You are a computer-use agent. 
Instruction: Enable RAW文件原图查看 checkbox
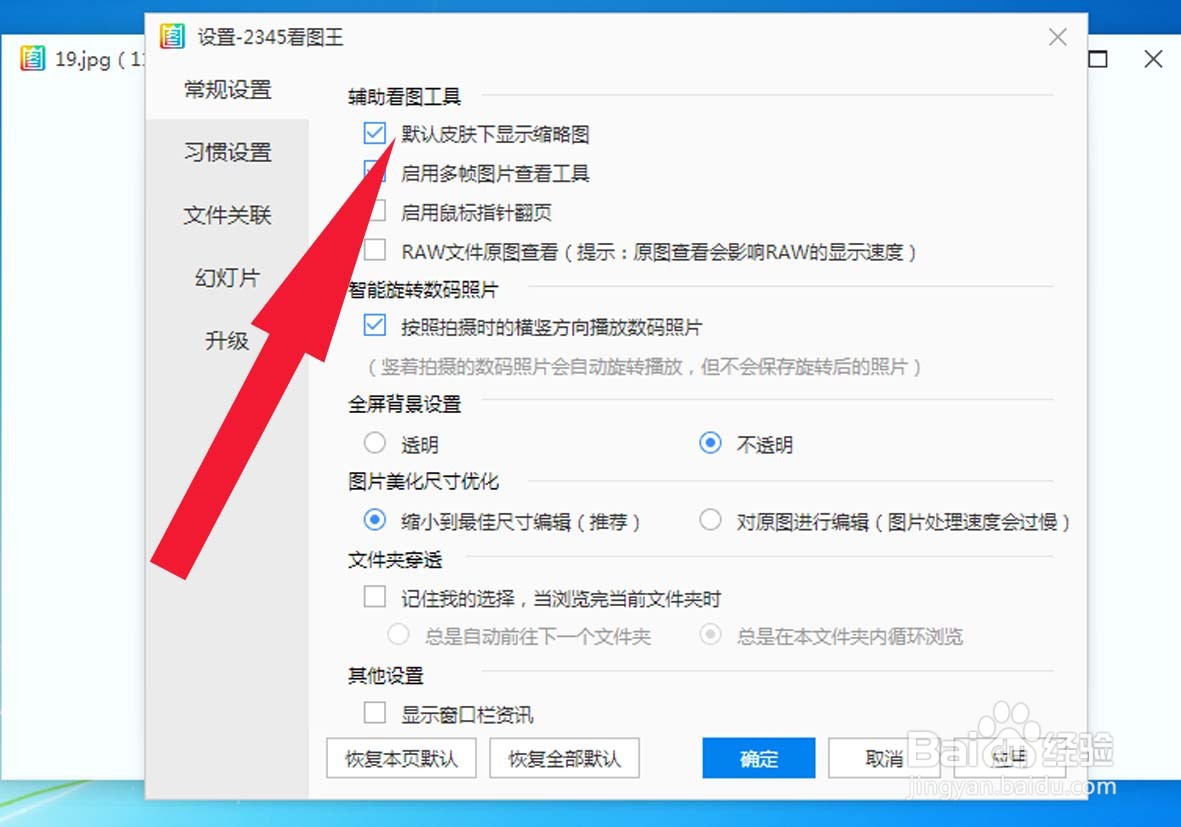pyautogui.click(x=374, y=250)
